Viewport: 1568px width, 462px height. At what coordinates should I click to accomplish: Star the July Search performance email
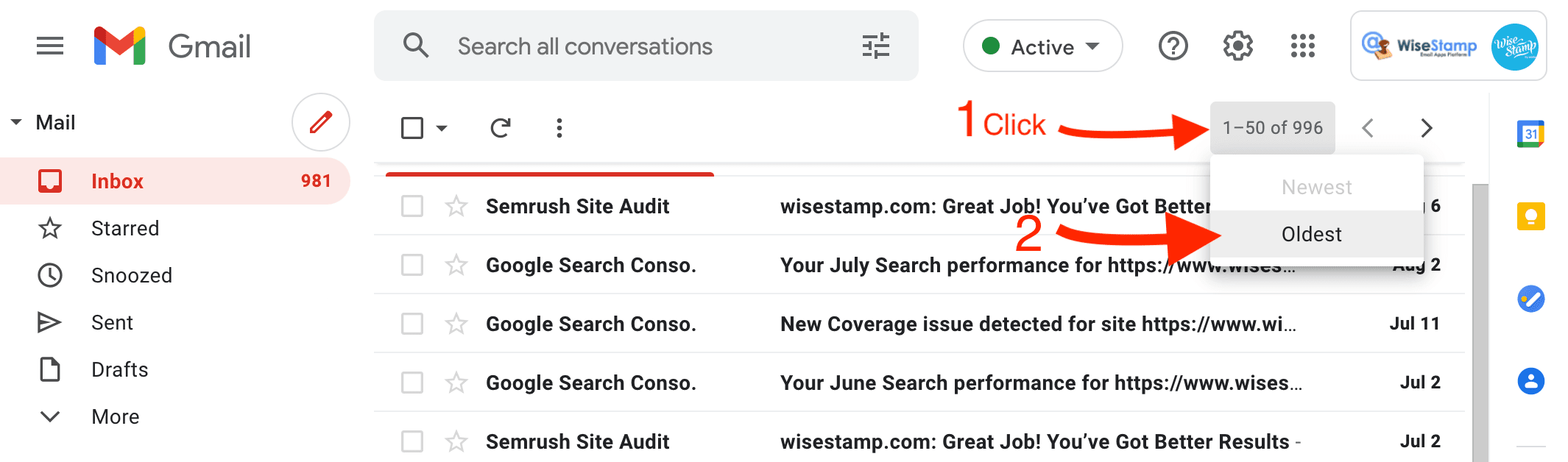click(x=456, y=265)
